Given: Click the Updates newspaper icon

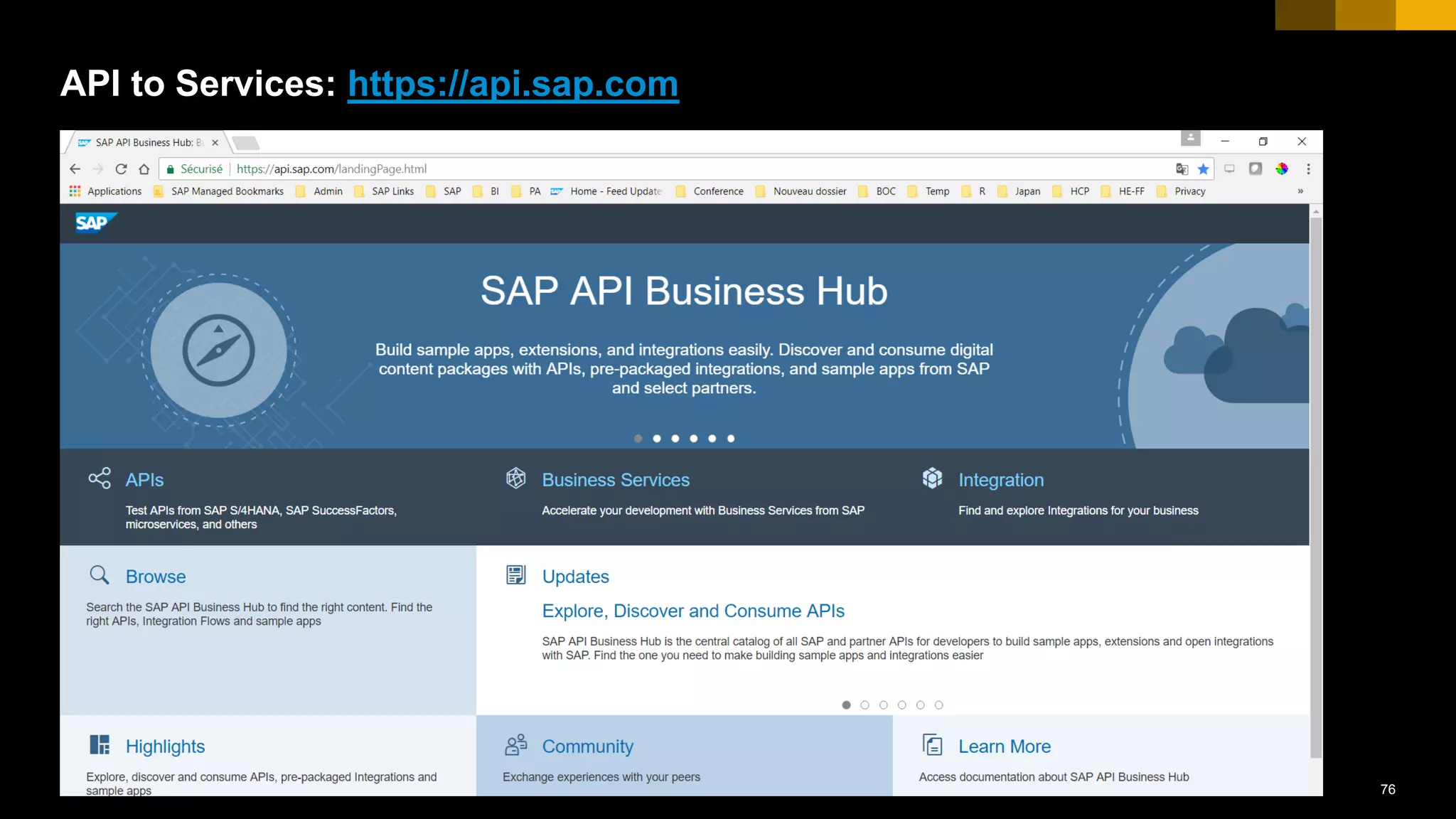Looking at the screenshot, I should [516, 574].
